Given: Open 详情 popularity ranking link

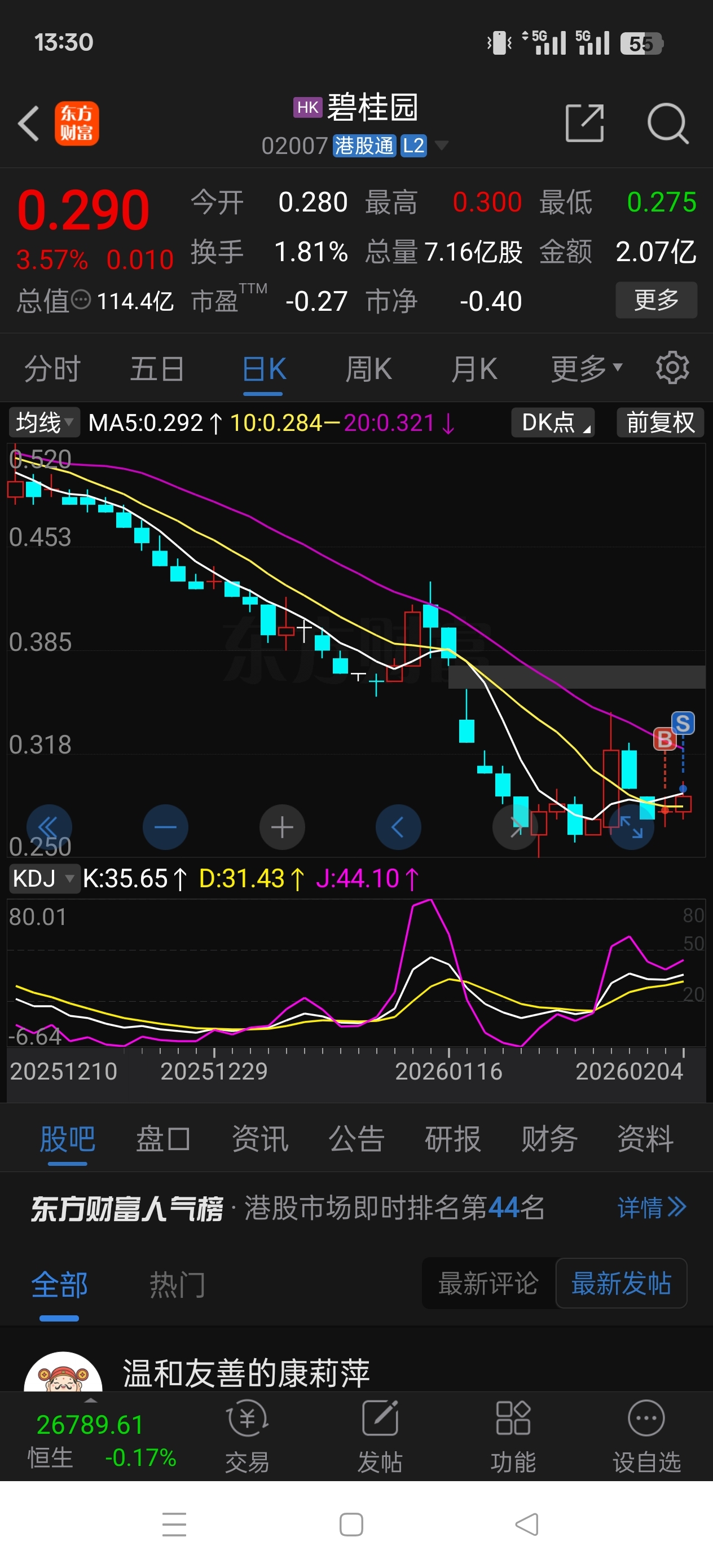Looking at the screenshot, I should click(652, 1208).
